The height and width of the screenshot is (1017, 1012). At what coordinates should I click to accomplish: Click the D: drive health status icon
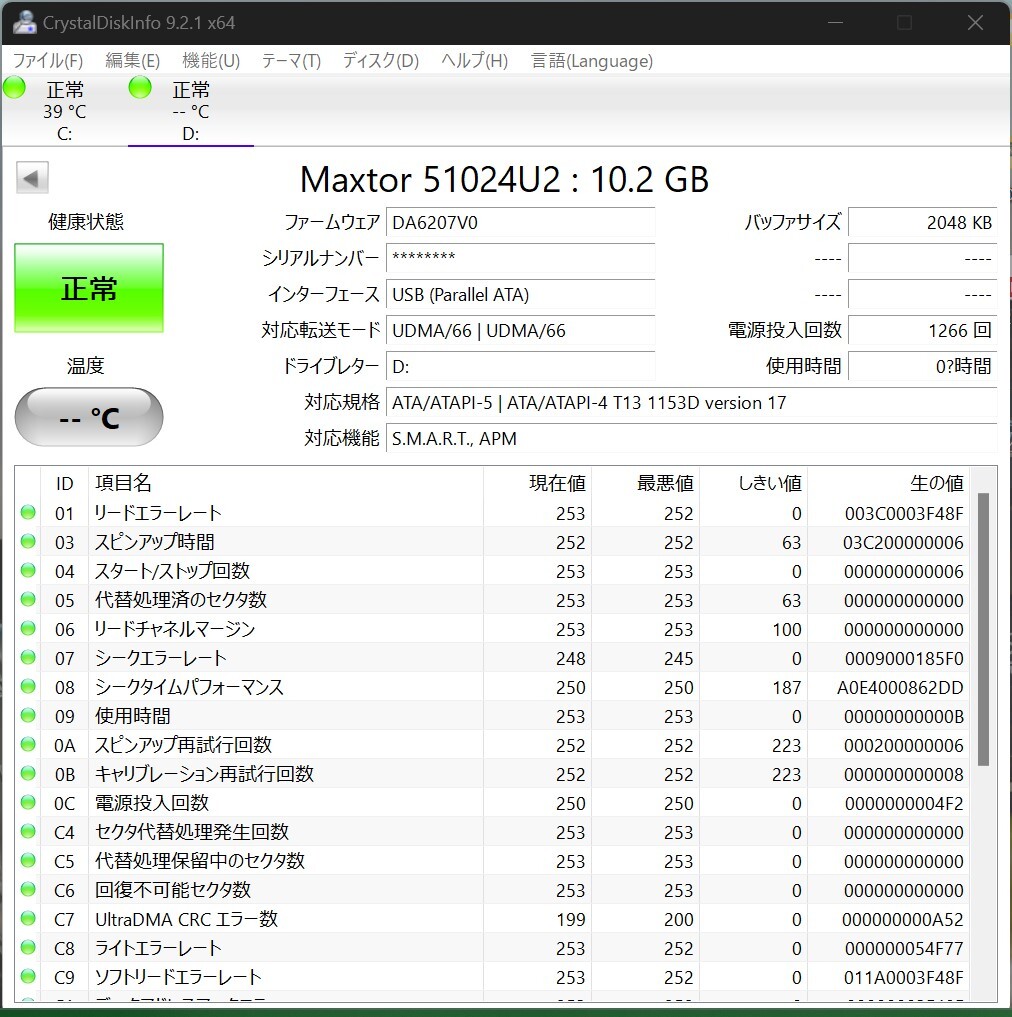point(139,87)
